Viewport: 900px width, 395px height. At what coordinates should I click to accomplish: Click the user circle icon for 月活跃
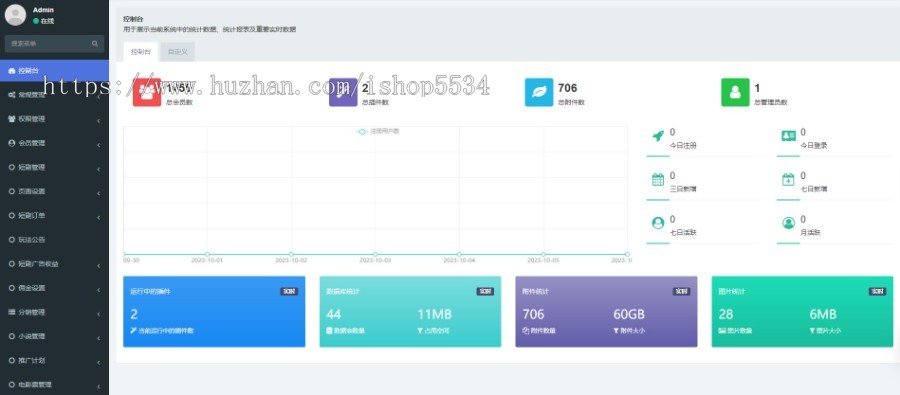(x=788, y=223)
